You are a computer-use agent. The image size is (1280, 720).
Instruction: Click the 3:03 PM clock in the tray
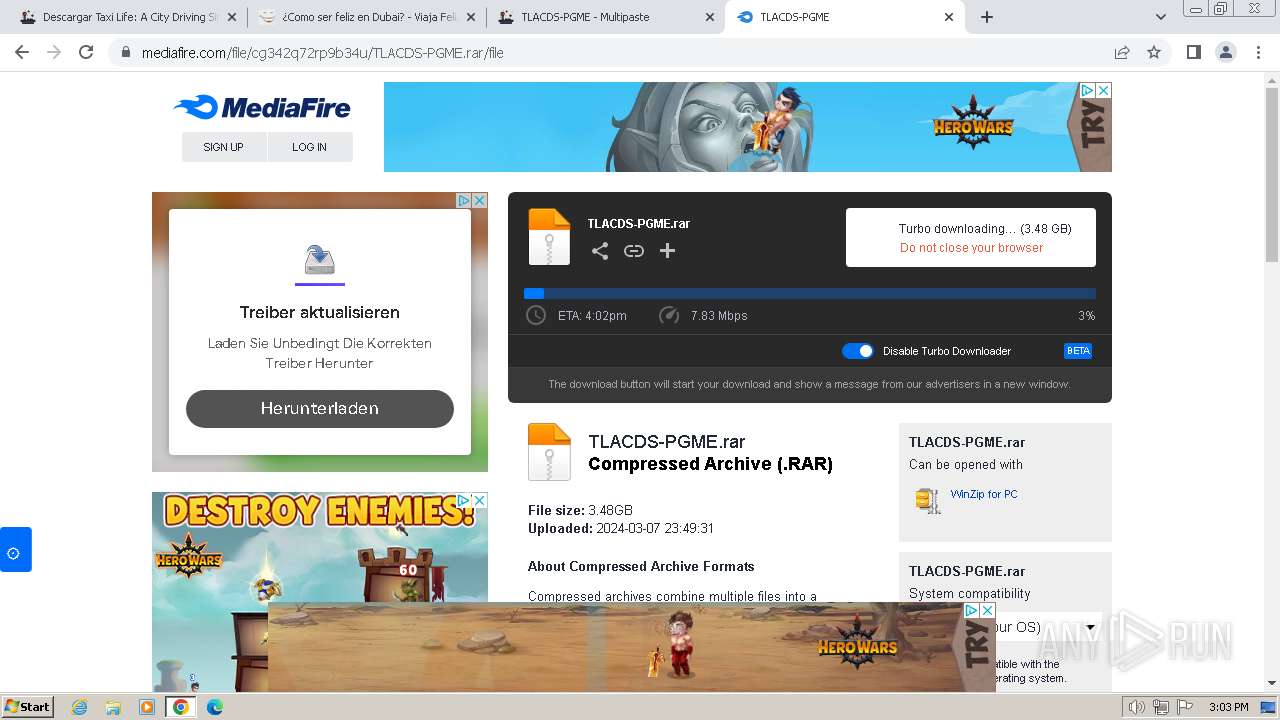[1228, 707]
